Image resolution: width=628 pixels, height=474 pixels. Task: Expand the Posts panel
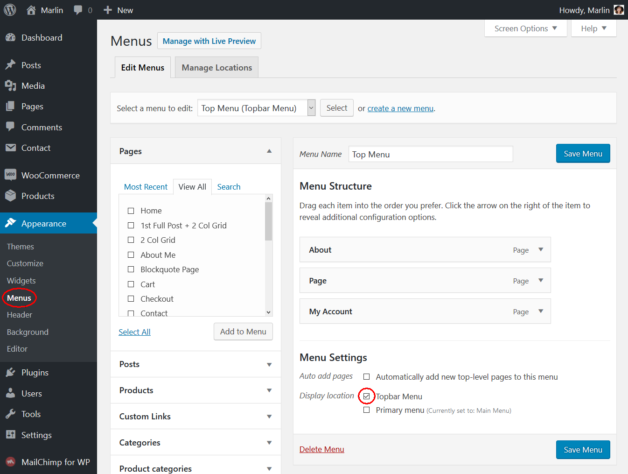click(x=269, y=364)
